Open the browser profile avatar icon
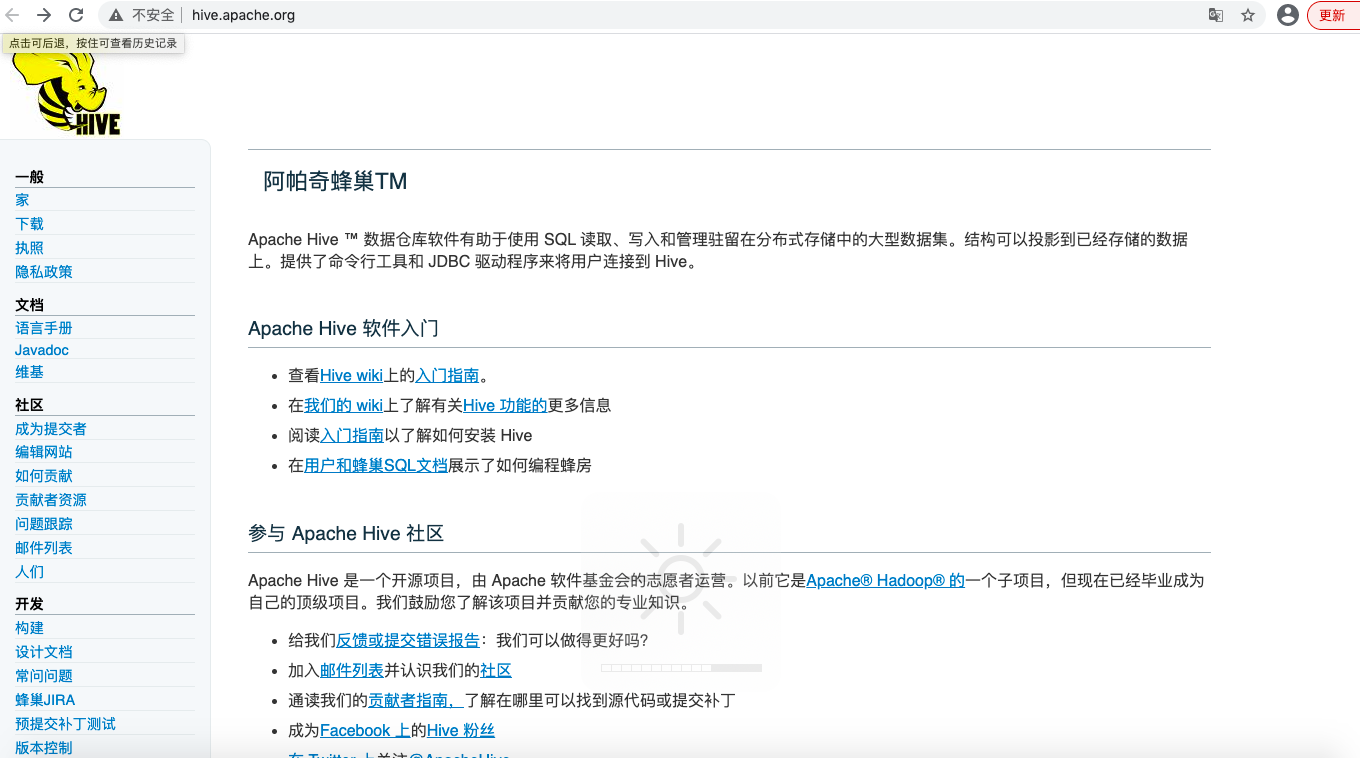This screenshot has height=758, width=1360. coord(1287,15)
